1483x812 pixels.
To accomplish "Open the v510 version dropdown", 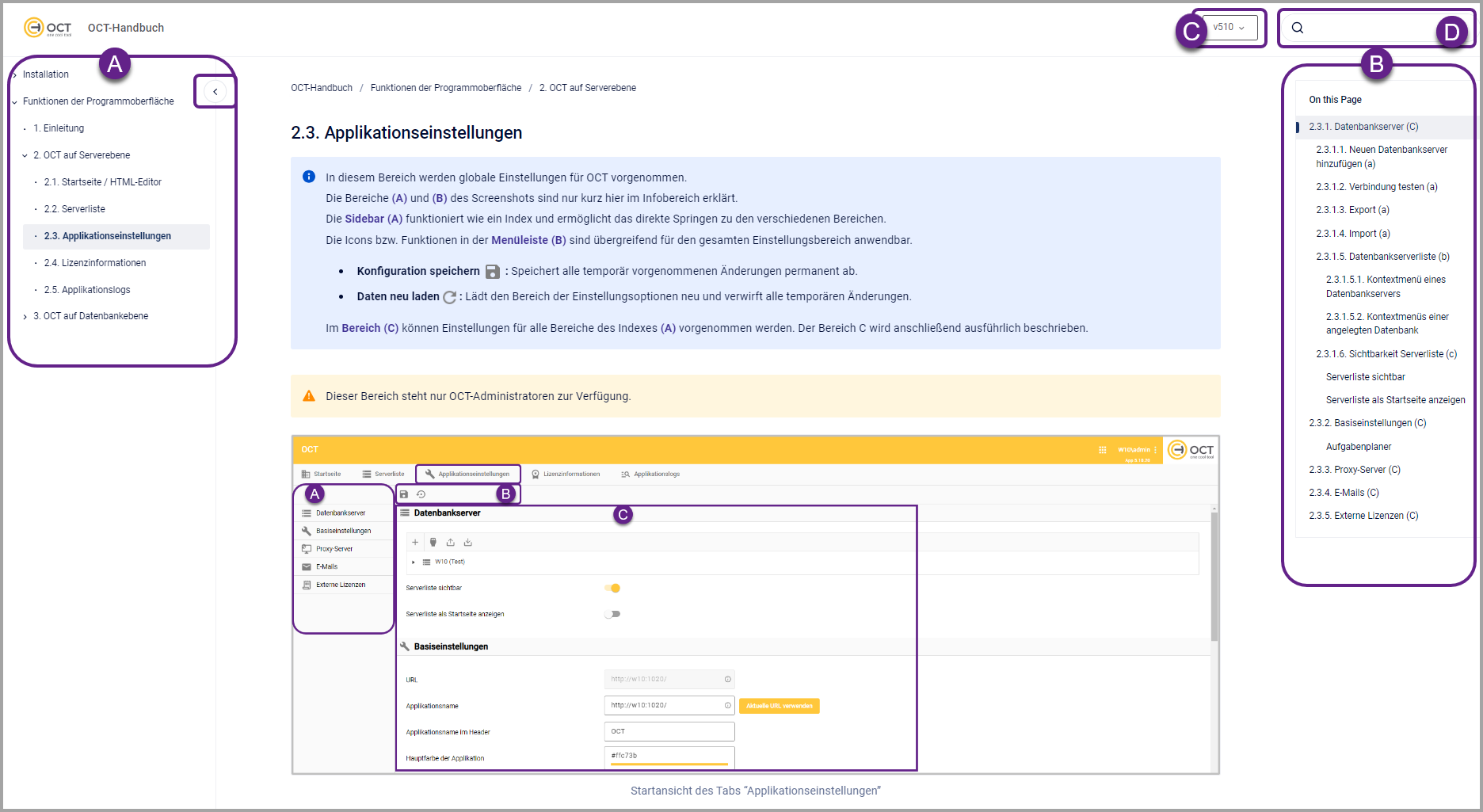I will (x=1229, y=28).
